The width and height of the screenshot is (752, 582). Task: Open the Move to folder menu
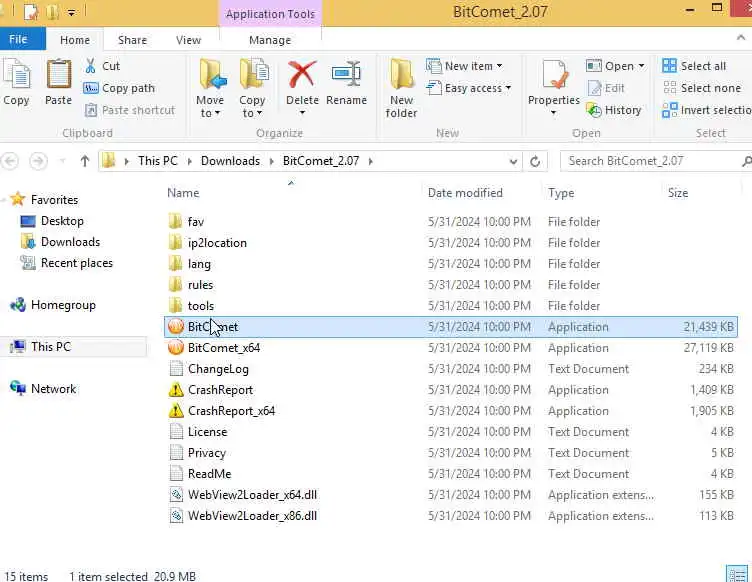tap(210, 88)
